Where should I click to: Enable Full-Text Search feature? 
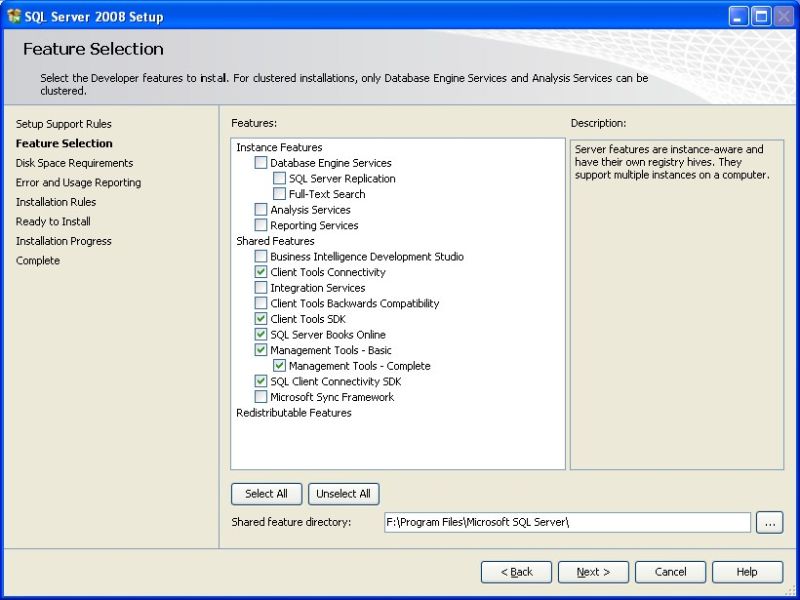pyautogui.click(x=277, y=193)
